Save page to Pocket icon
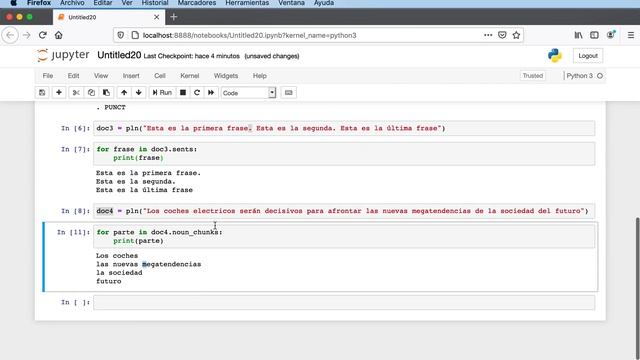The image size is (640, 360). tap(502, 35)
